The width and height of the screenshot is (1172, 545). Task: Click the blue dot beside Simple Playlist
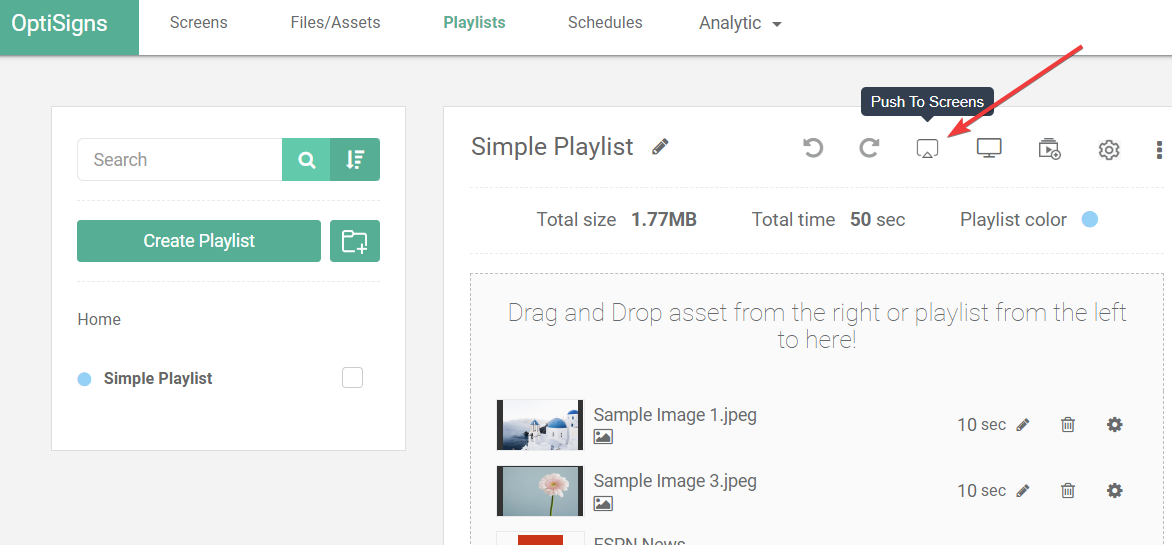[84, 379]
